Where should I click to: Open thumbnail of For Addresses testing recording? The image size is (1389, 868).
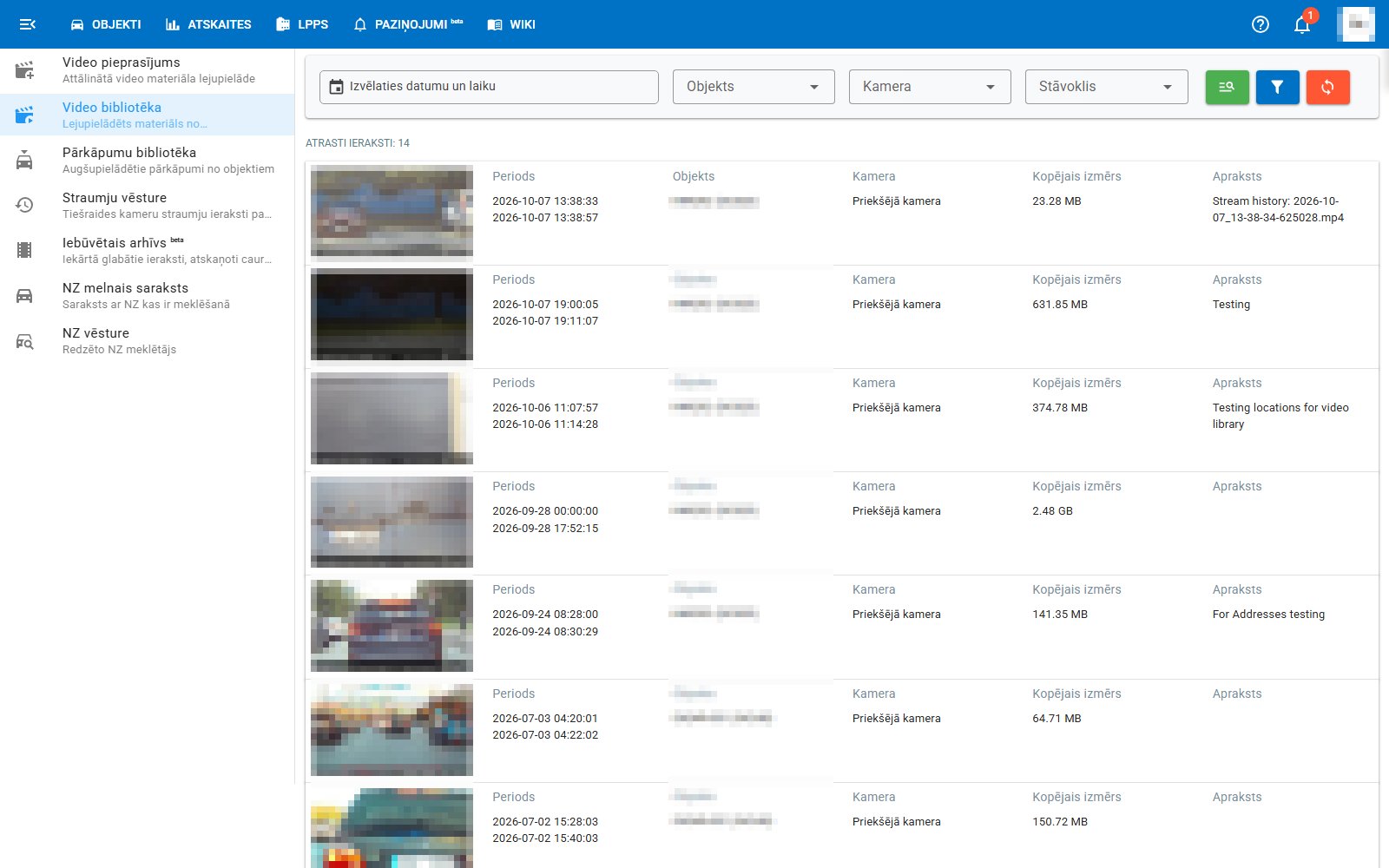[392, 625]
